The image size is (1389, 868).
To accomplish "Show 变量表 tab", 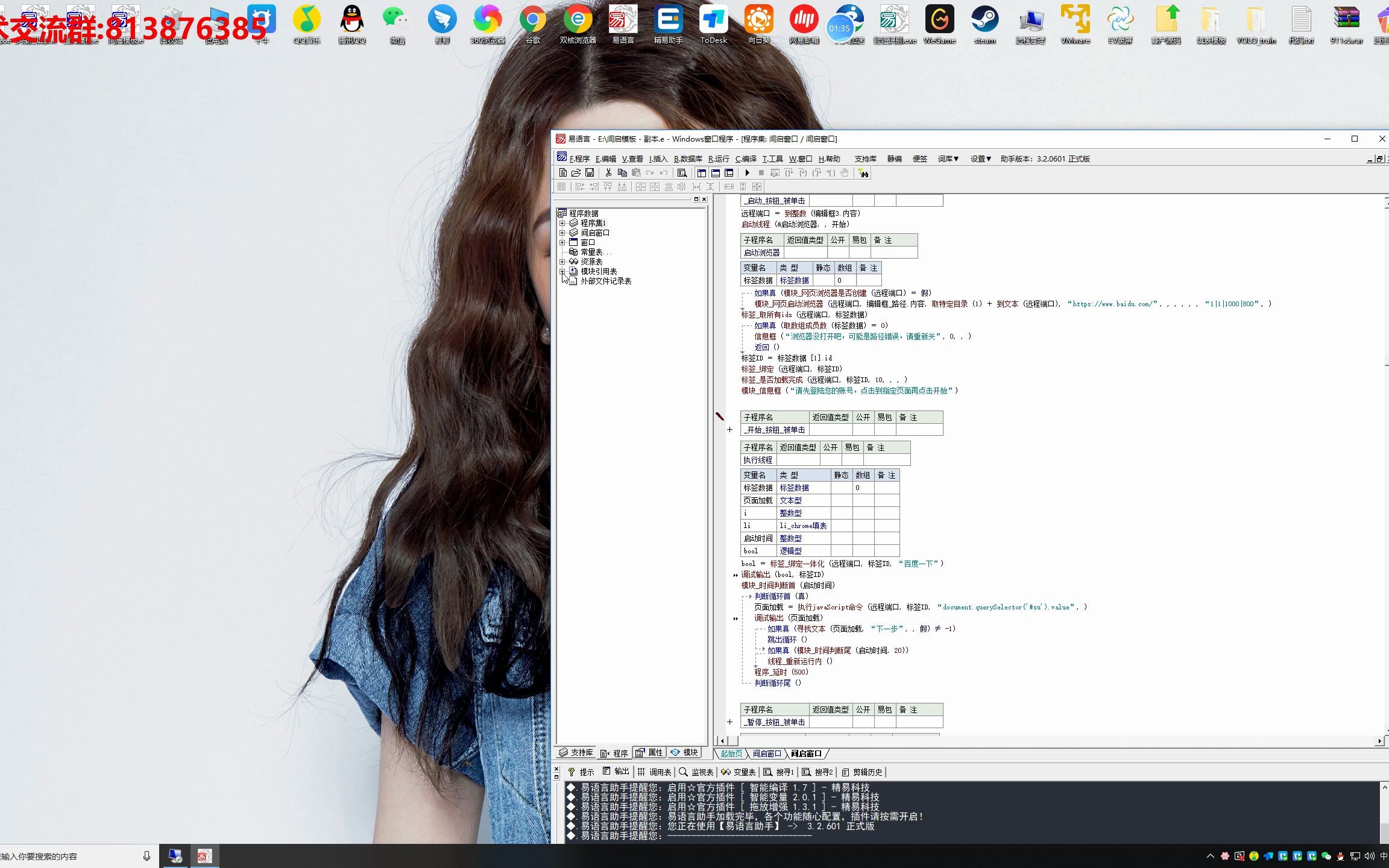I will tap(739, 772).
